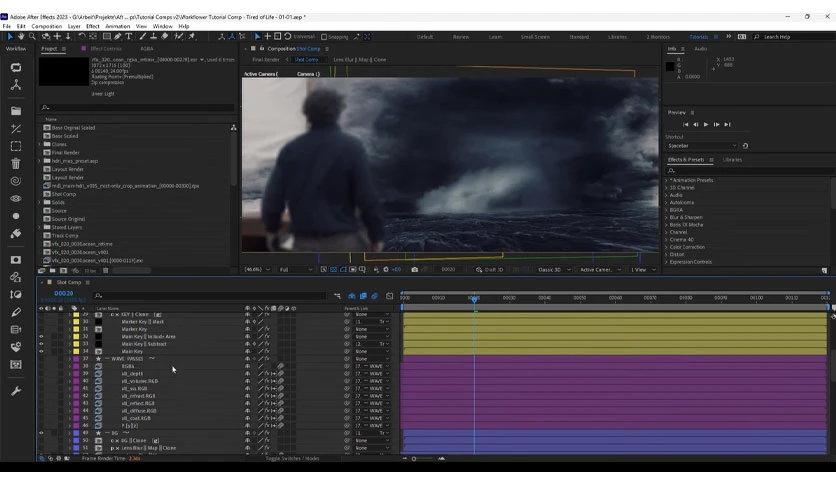Open the viewer magnification 46.6% dropdown

(257, 270)
